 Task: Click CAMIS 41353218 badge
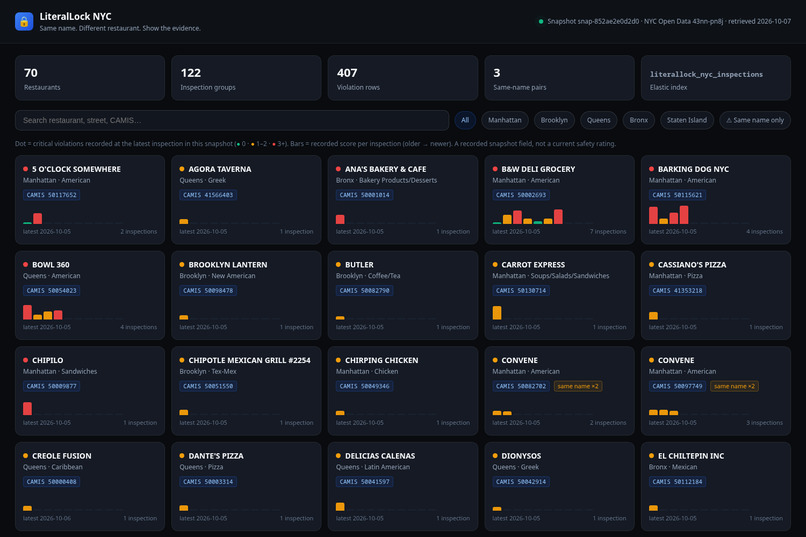677,290
